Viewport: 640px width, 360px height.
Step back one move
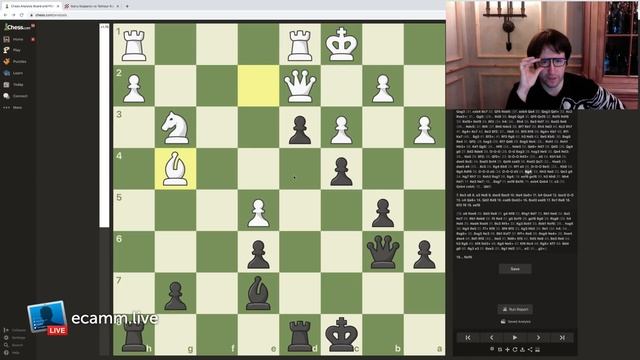(x=491, y=338)
